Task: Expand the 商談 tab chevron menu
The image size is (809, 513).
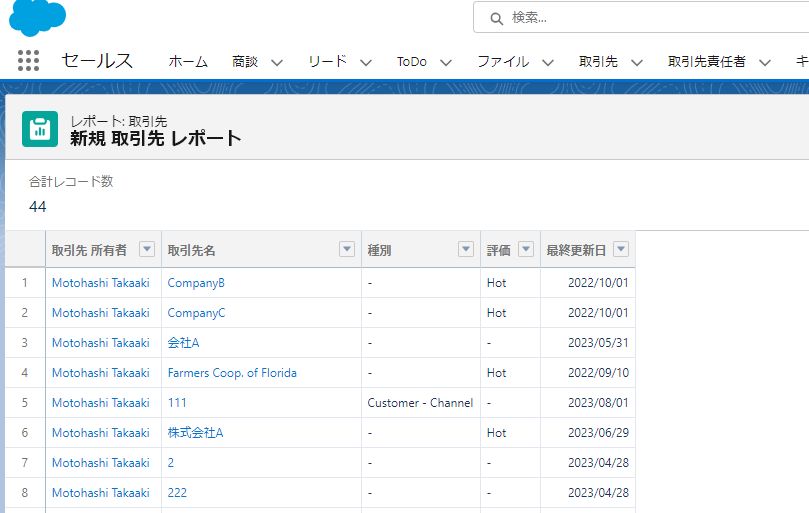Action: [277, 63]
